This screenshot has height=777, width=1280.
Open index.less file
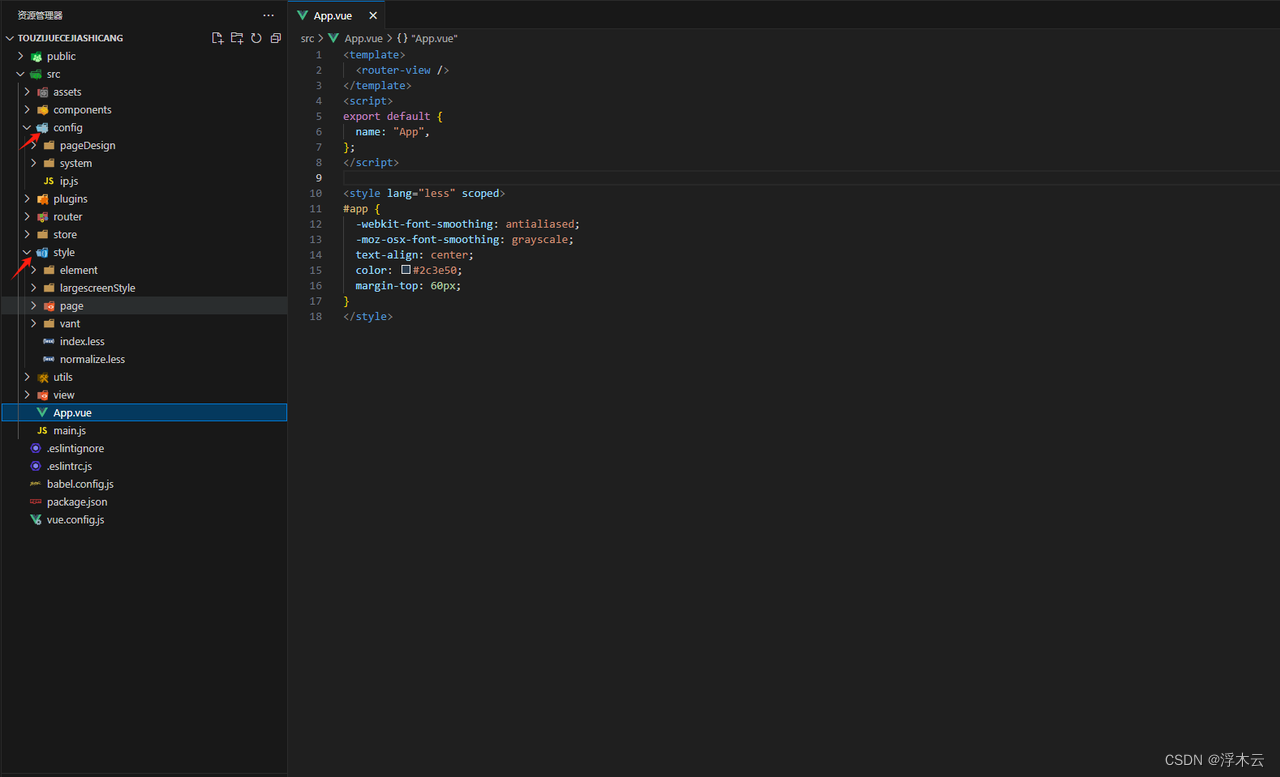coord(82,341)
